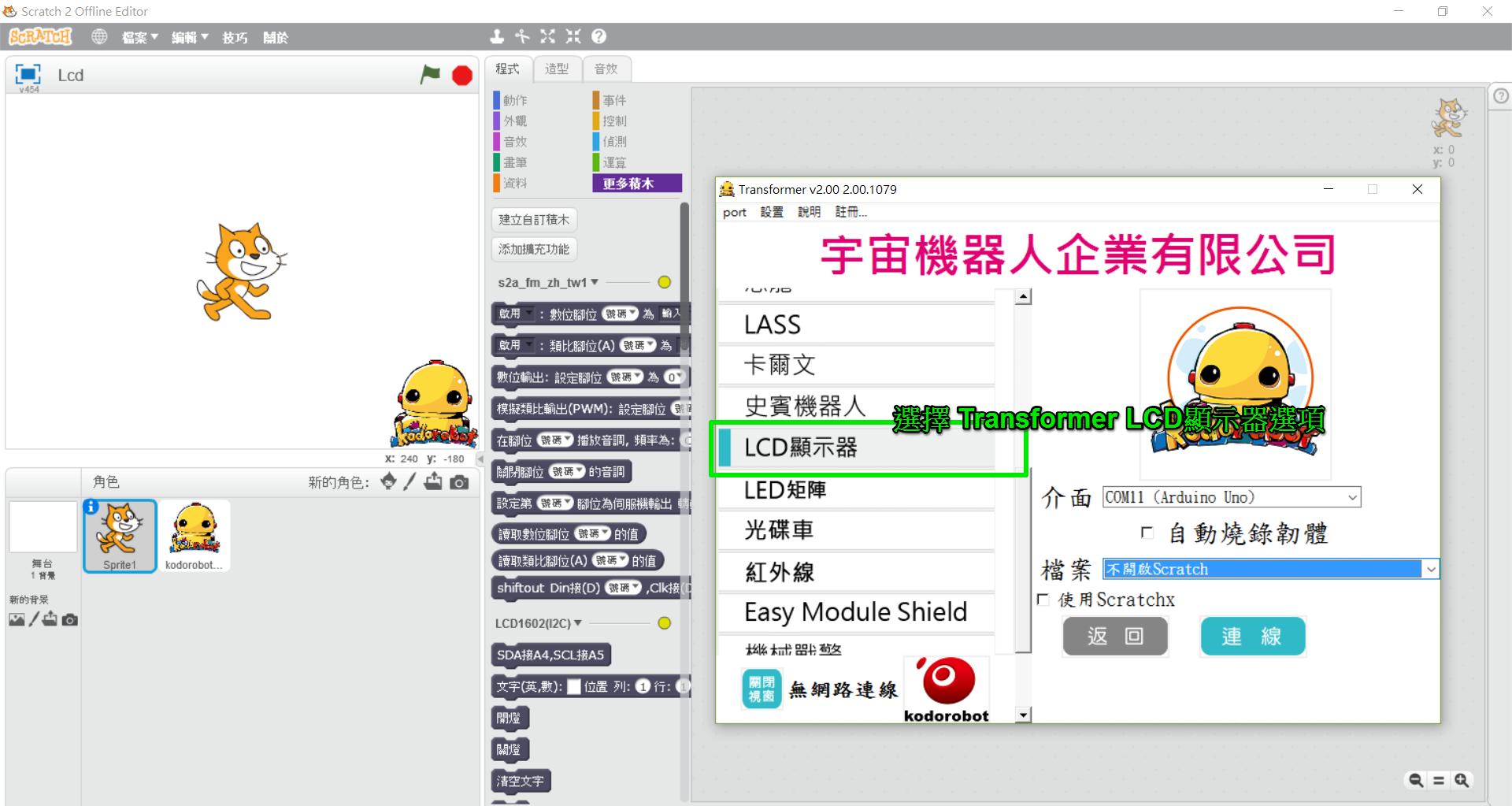Open the 介面 COM11 Arduino Uno dropdown
The width and height of the screenshot is (1512, 806).
tap(1232, 497)
